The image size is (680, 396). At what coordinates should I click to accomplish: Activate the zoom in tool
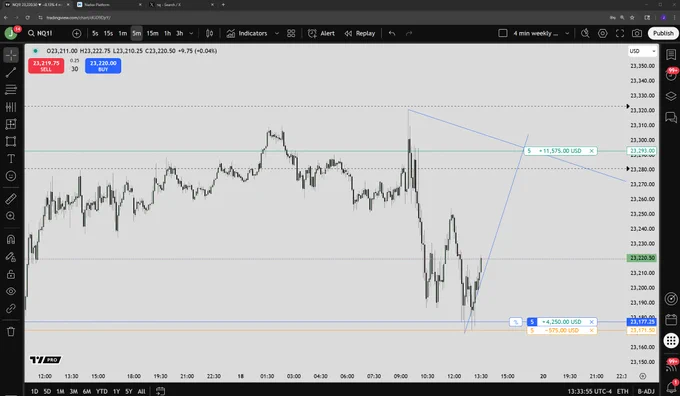click(11, 216)
